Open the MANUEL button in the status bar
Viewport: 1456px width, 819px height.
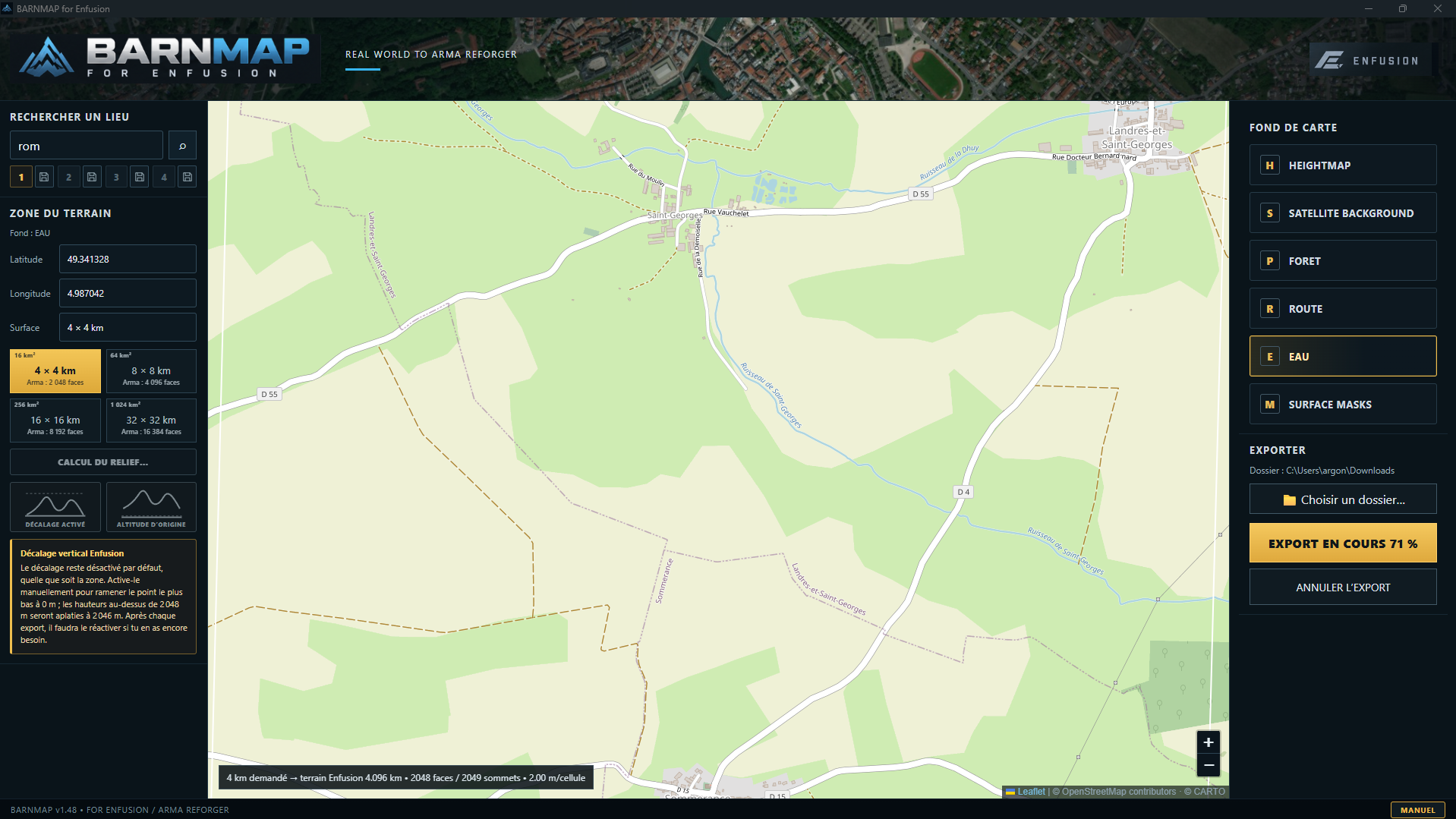(x=1417, y=810)
